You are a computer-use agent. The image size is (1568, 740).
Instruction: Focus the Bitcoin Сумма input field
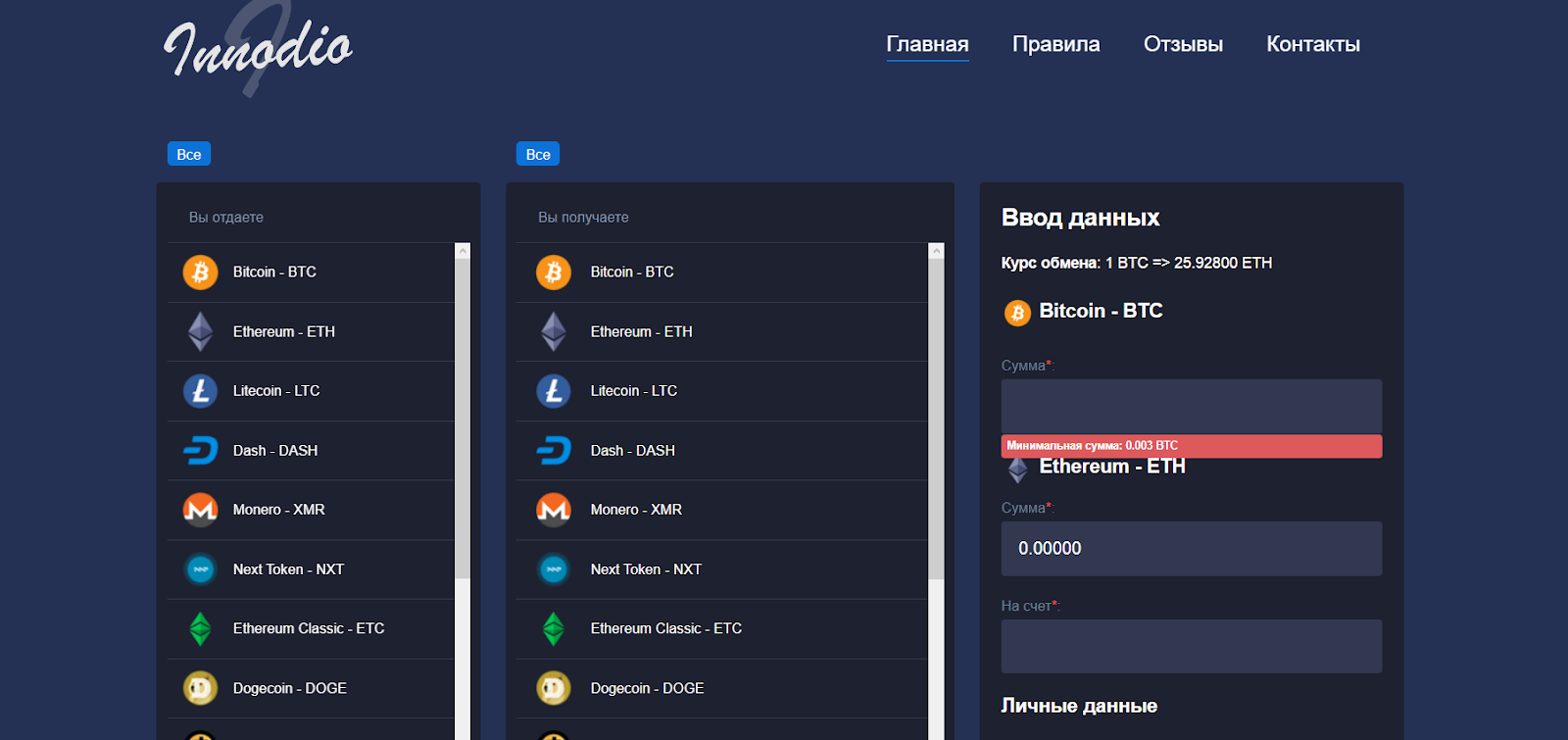pyautogui.click(x=1192, y=406)
